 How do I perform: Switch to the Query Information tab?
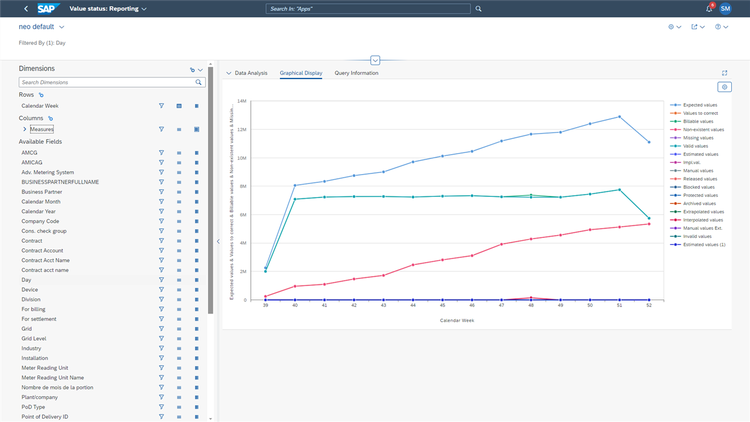[356, 73]
